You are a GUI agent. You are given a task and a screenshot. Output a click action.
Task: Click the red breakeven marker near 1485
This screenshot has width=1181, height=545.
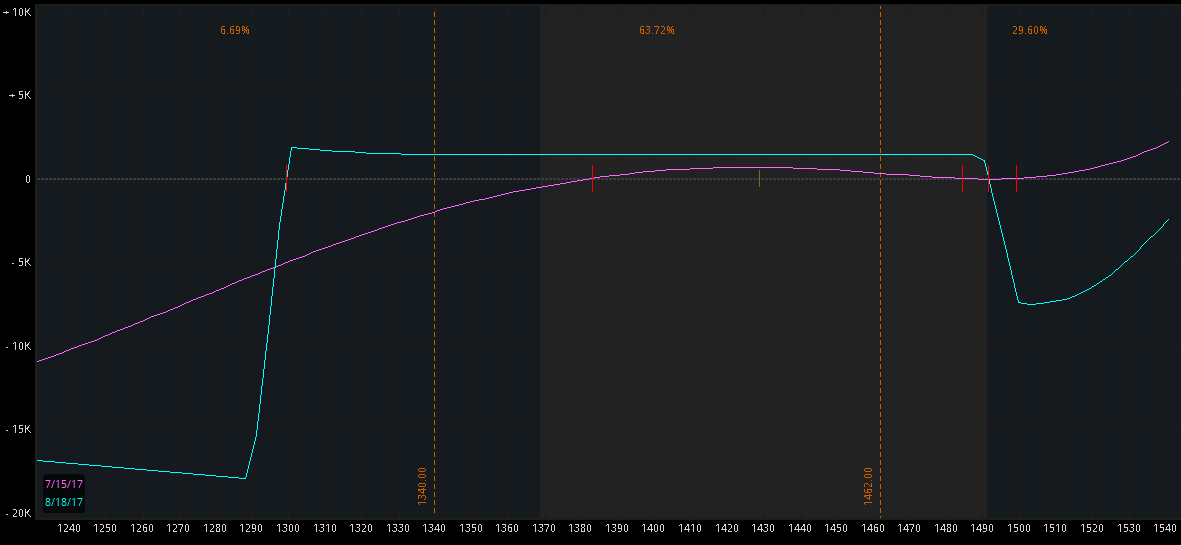963,178
